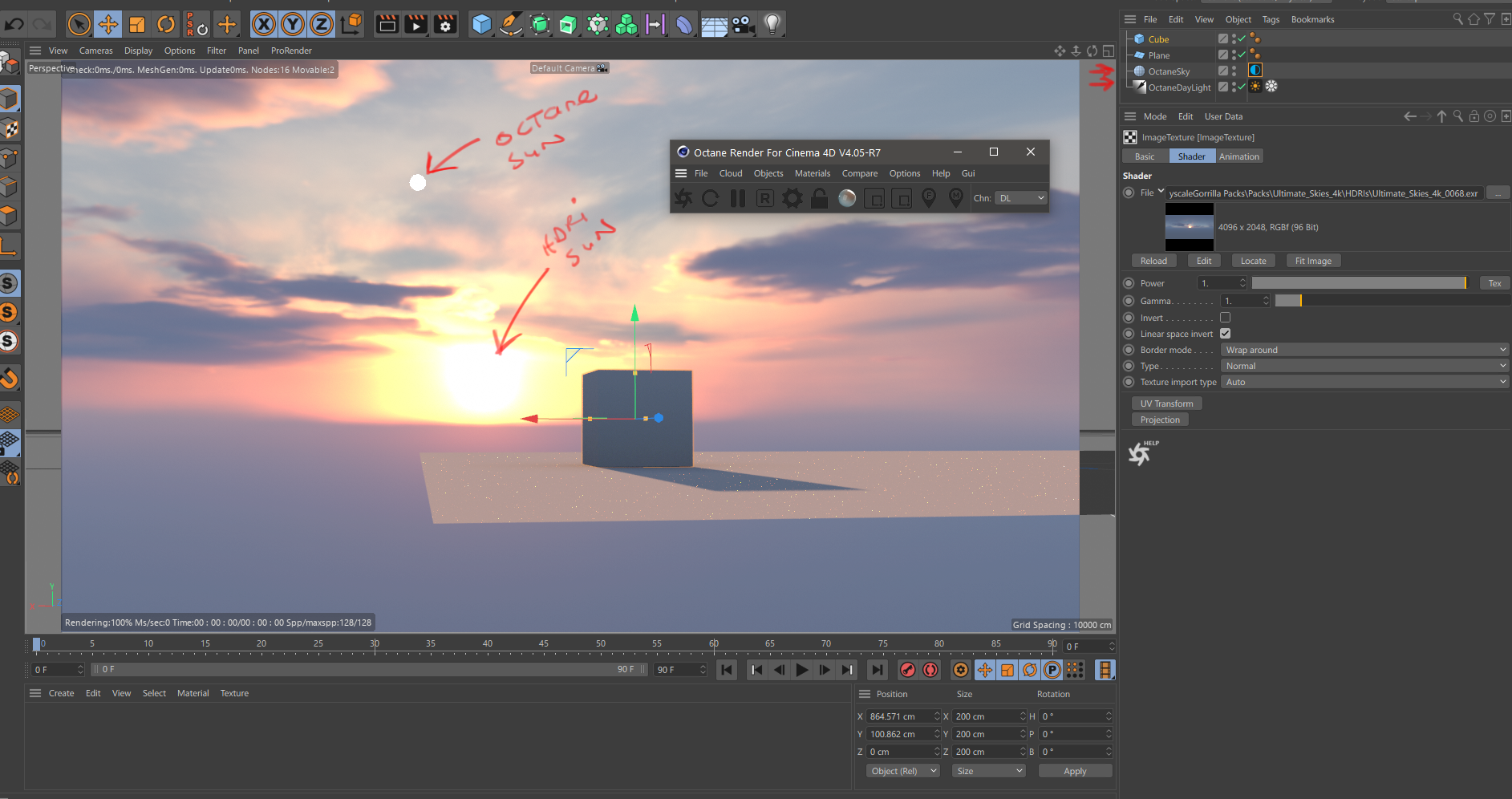Viewport: 1512px width, 799px height.
Task: Toggle Y axis lock
Action: tap(293, 24)
